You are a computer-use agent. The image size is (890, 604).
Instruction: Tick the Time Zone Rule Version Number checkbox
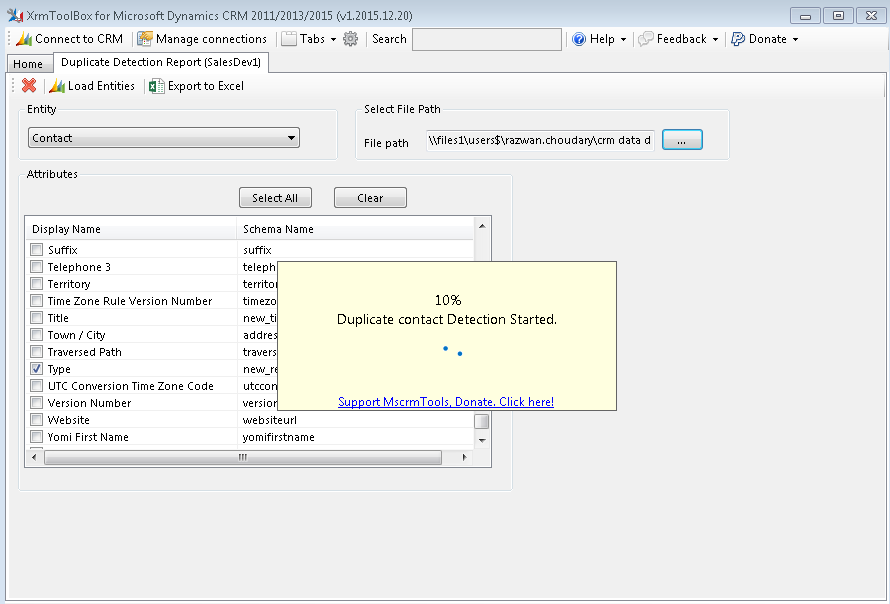click(37, 301)
